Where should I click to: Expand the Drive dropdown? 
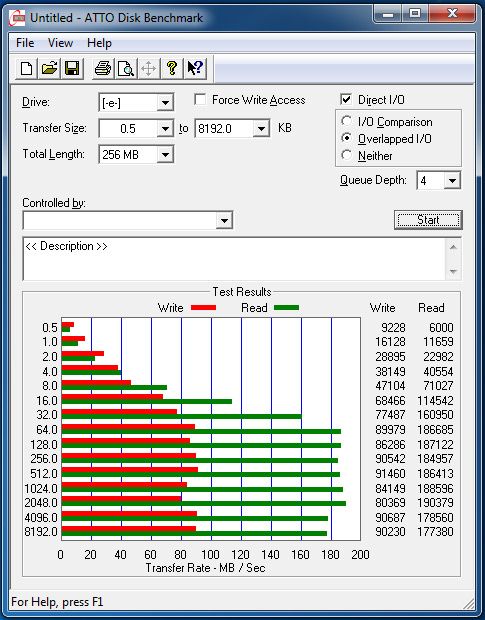[x=165, y=103]
